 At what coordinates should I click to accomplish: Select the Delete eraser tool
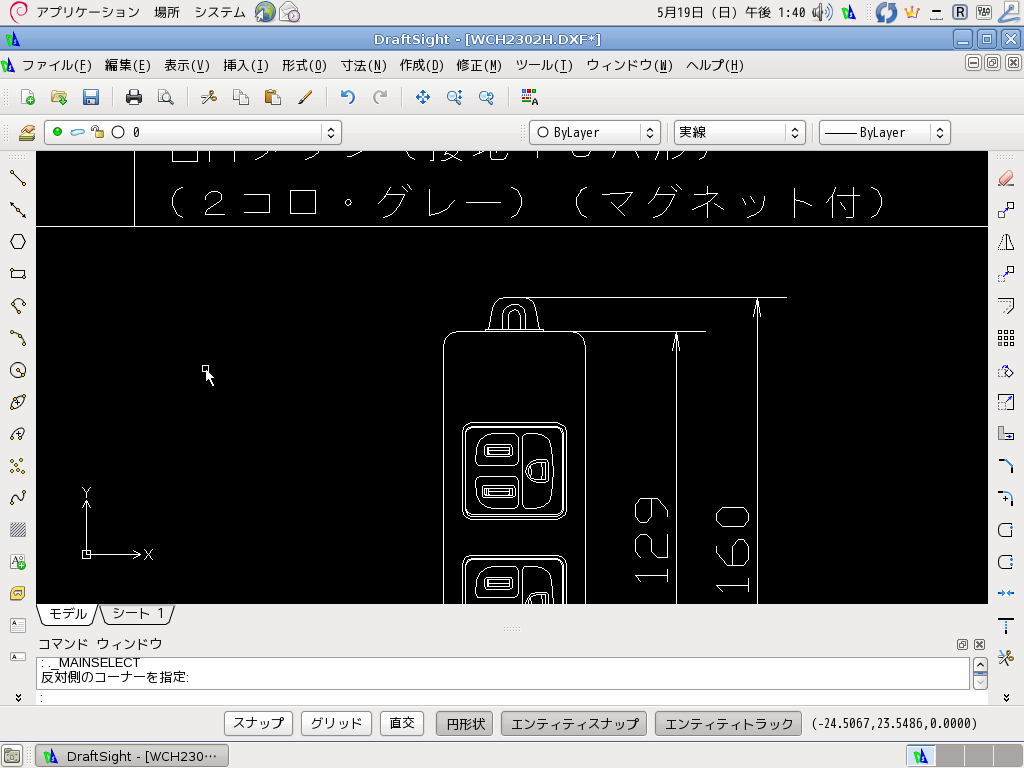click(x=1006, y=178)
